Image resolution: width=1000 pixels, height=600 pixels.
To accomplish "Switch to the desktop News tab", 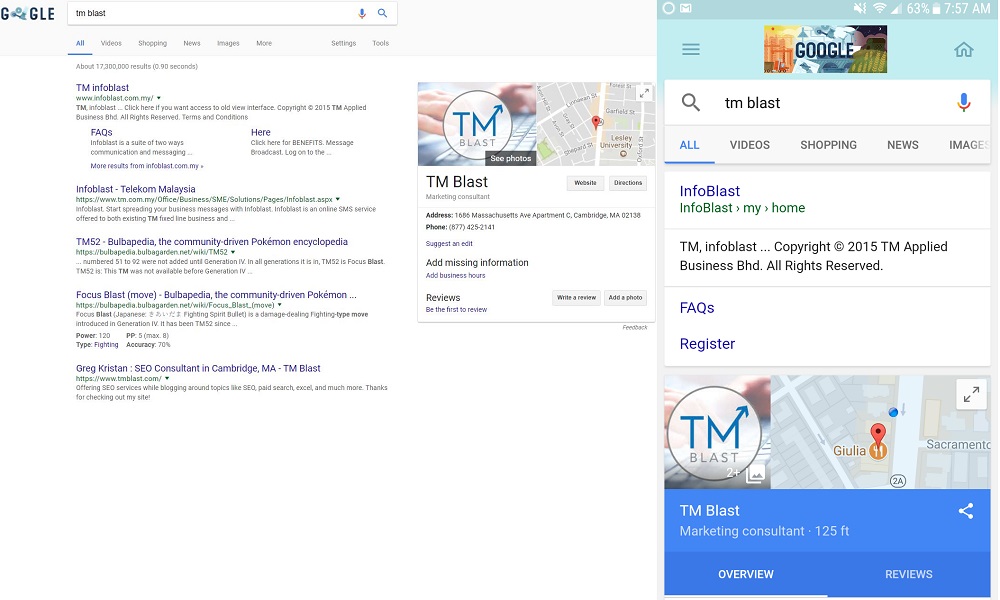I will [x=192, y=43].
